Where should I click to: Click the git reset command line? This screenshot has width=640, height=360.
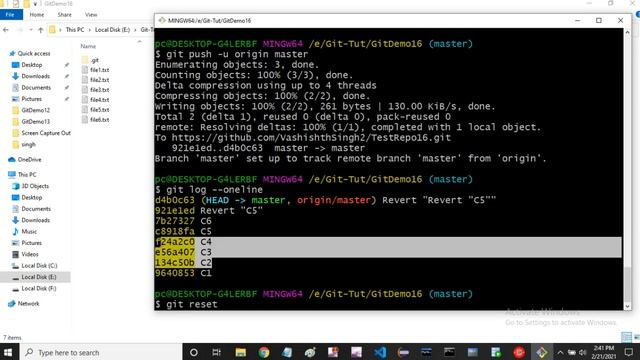pyautogui.click(x=186, y=304)
